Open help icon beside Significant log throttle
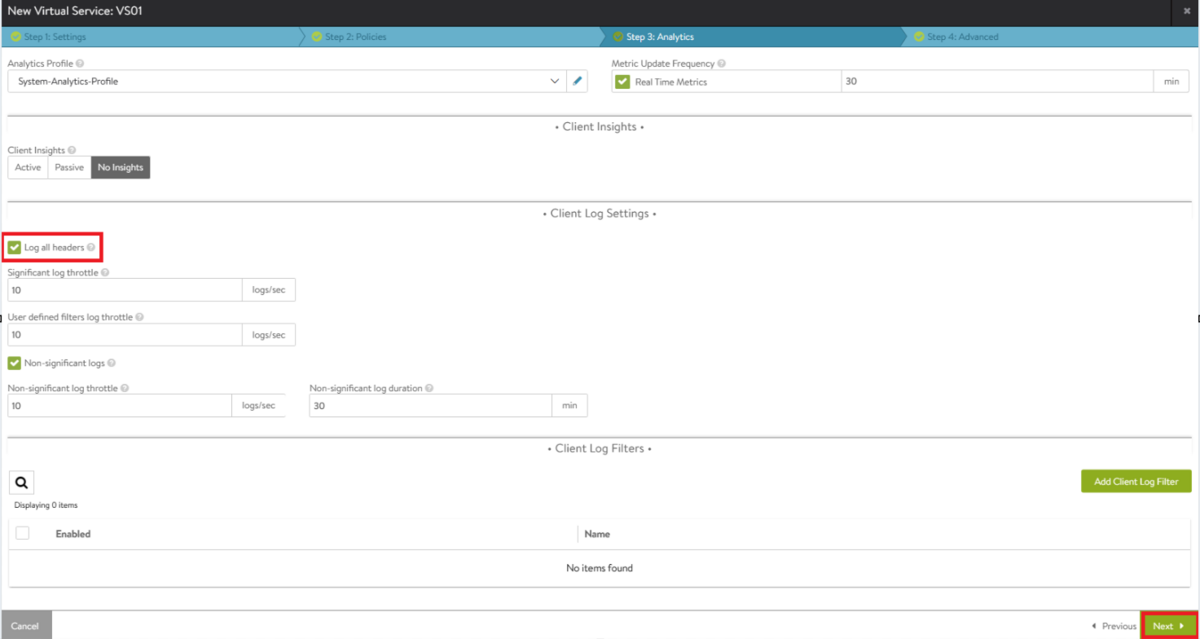The height and width of the screenshot is (639, 1200). click(105, 272)
